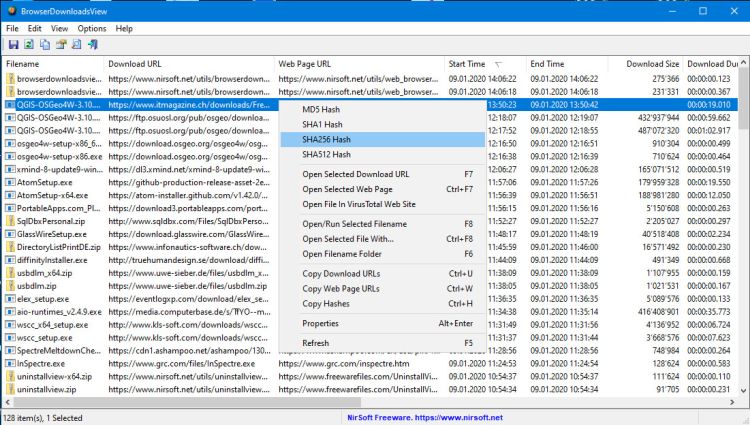The height and width of the screenshot is (425, 750).
Task: Select Open Selected Web Page
Action: [383, 189]
